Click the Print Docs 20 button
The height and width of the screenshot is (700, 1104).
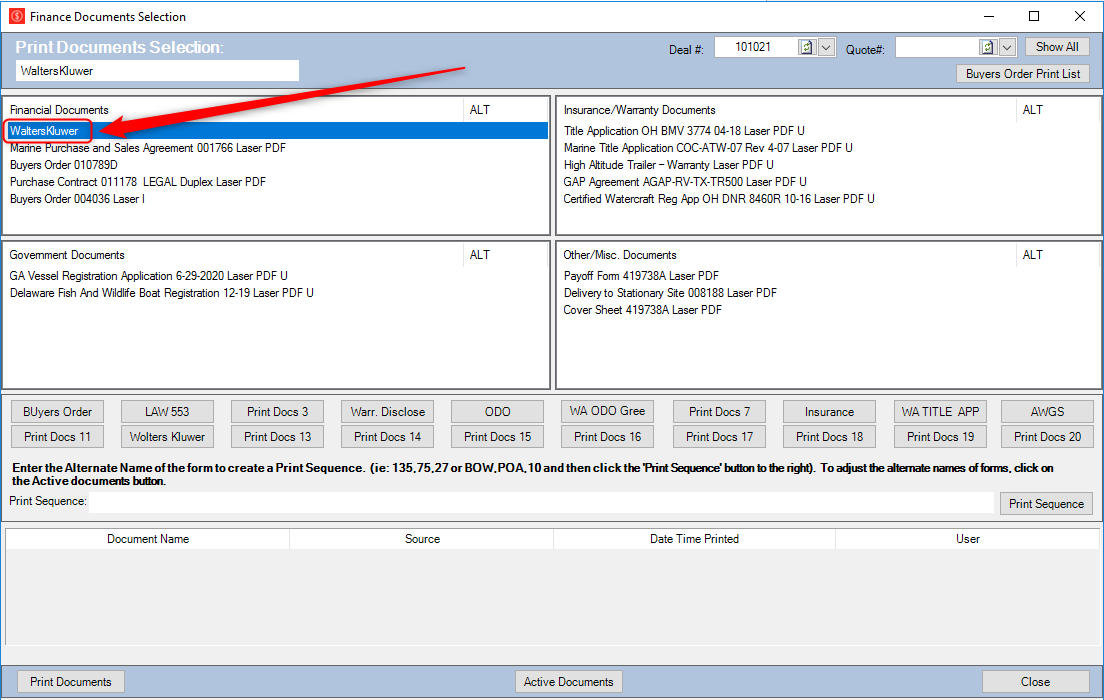point(1047,437)
